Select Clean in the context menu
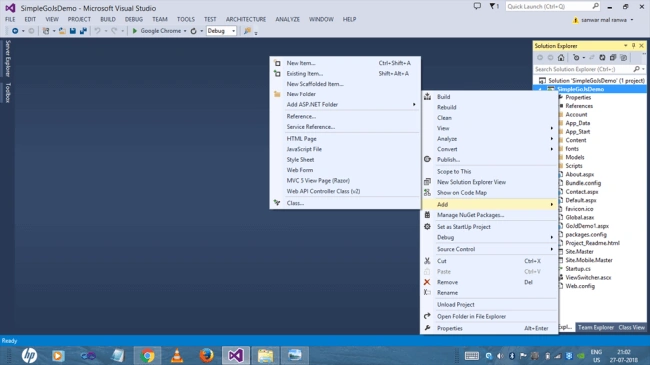 point(489,118)
